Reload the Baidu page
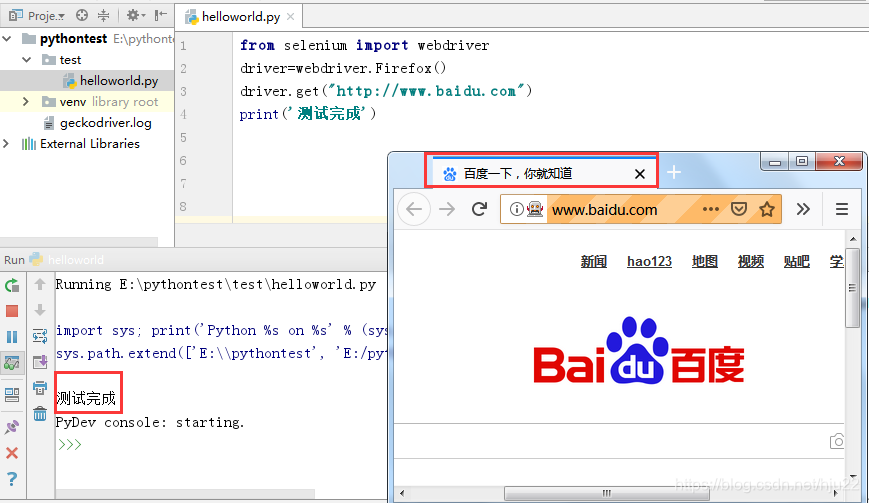 [x=479, y=209]
